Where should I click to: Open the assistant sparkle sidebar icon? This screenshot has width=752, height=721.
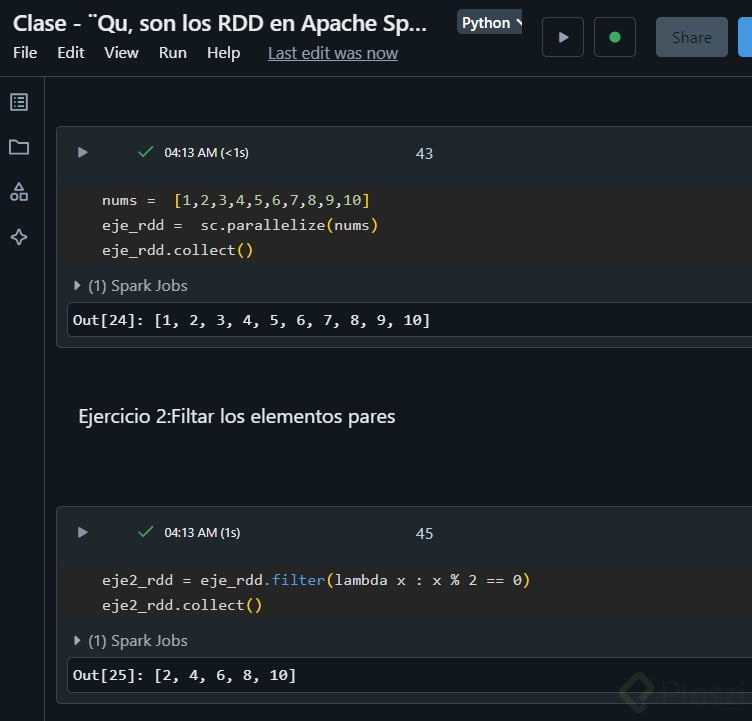click(x=19, y=237)
